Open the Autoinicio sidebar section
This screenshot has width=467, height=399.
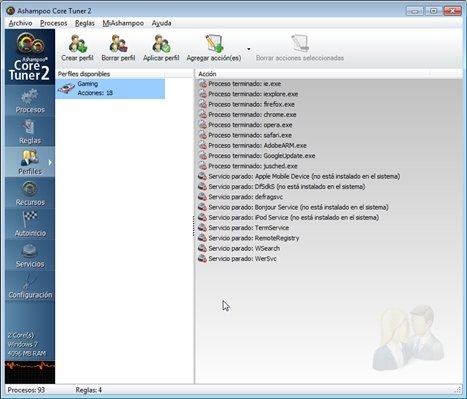click(30, 224)
